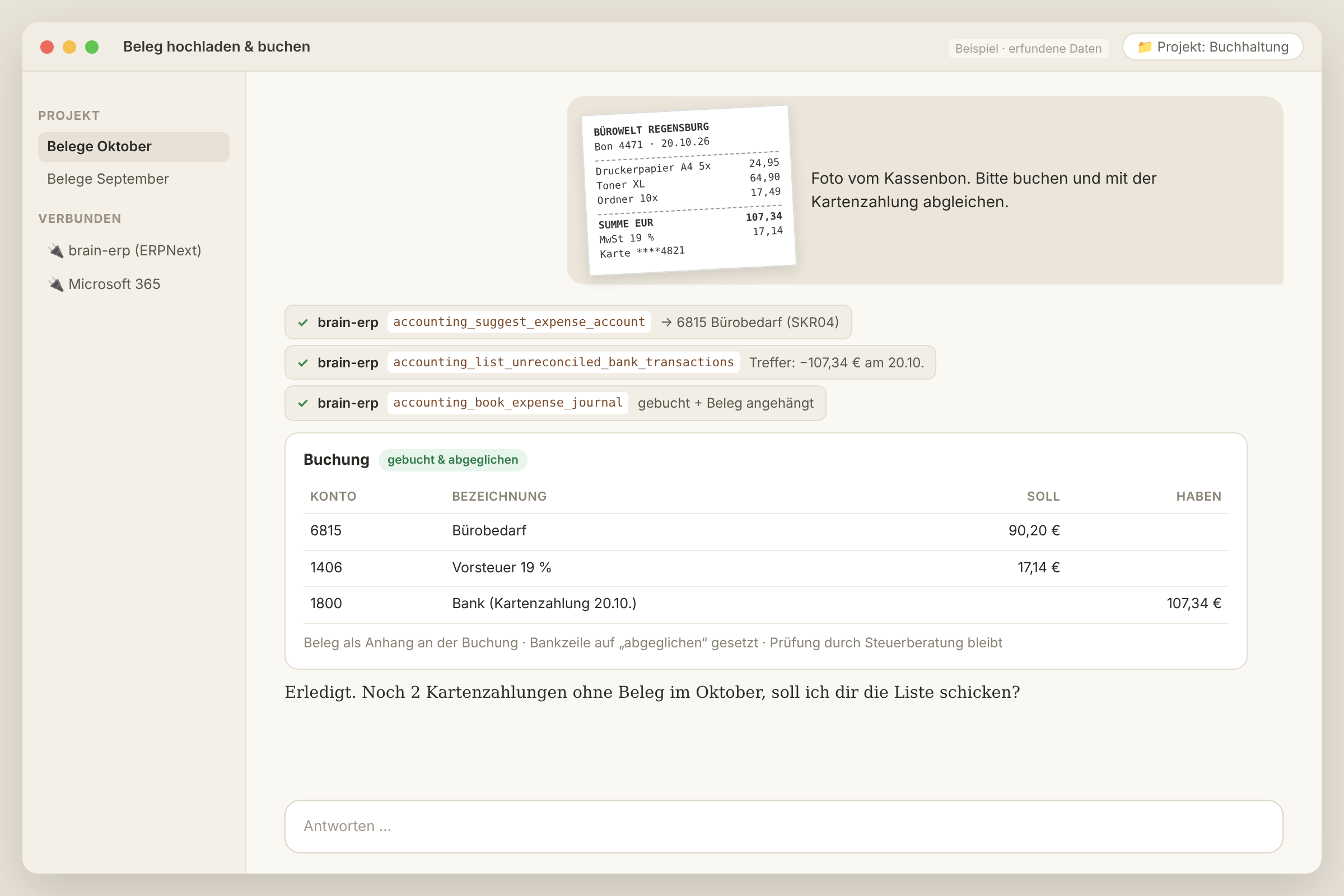Screen dimensions: 1344x896
Task: Click the Antworten reply input field
Action: point(783,827)
